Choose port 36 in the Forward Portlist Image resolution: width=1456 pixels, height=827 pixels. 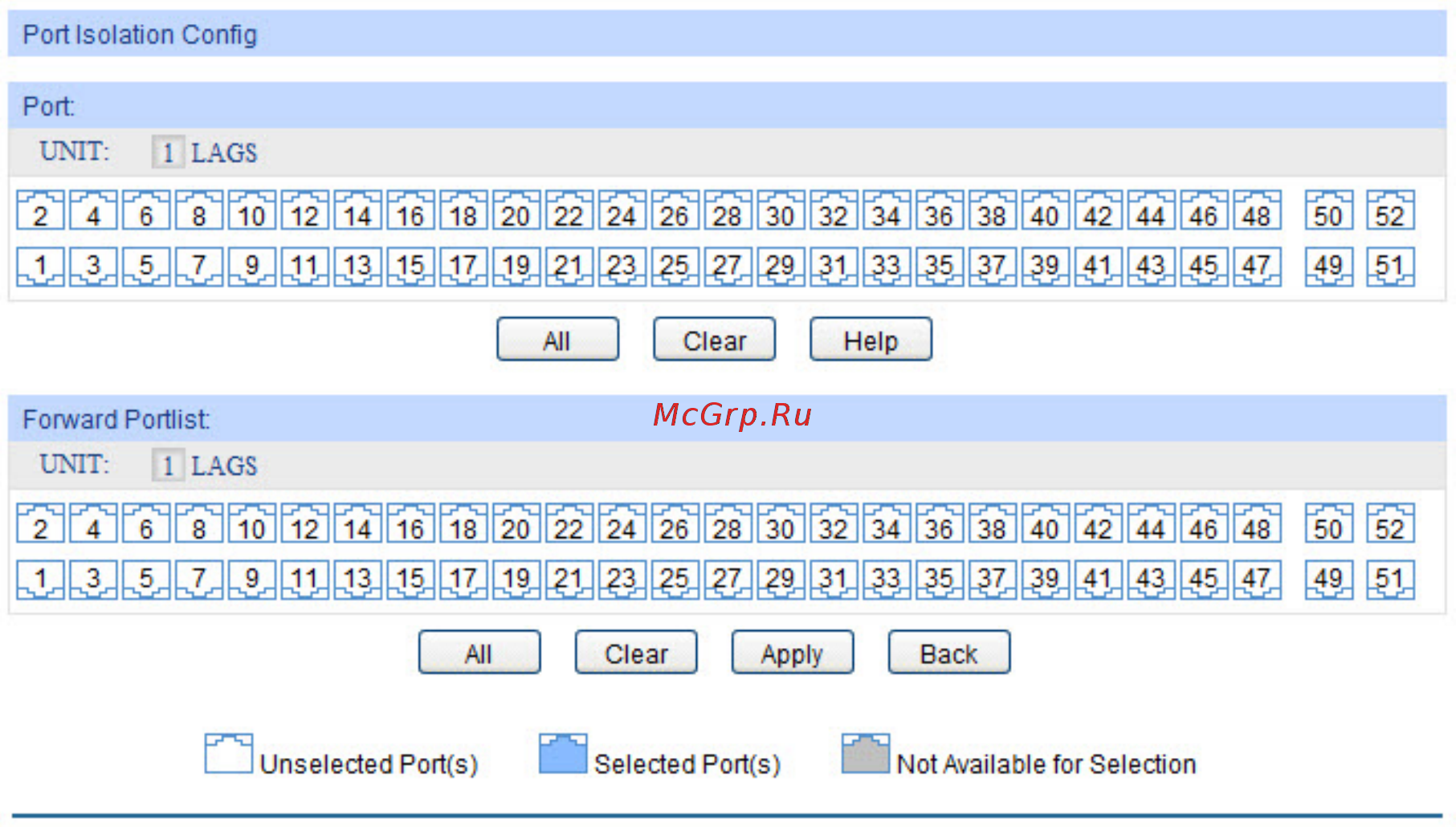[940, 524]
